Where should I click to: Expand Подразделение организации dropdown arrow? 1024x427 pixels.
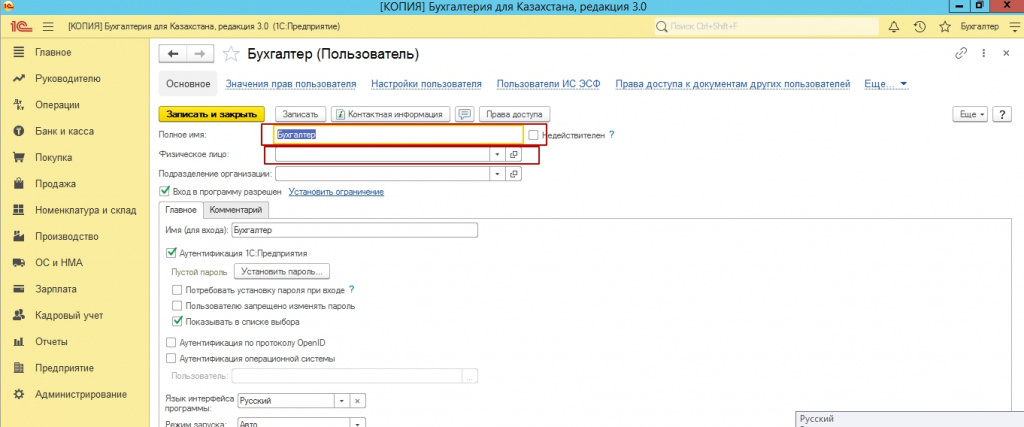pos(498,174)
